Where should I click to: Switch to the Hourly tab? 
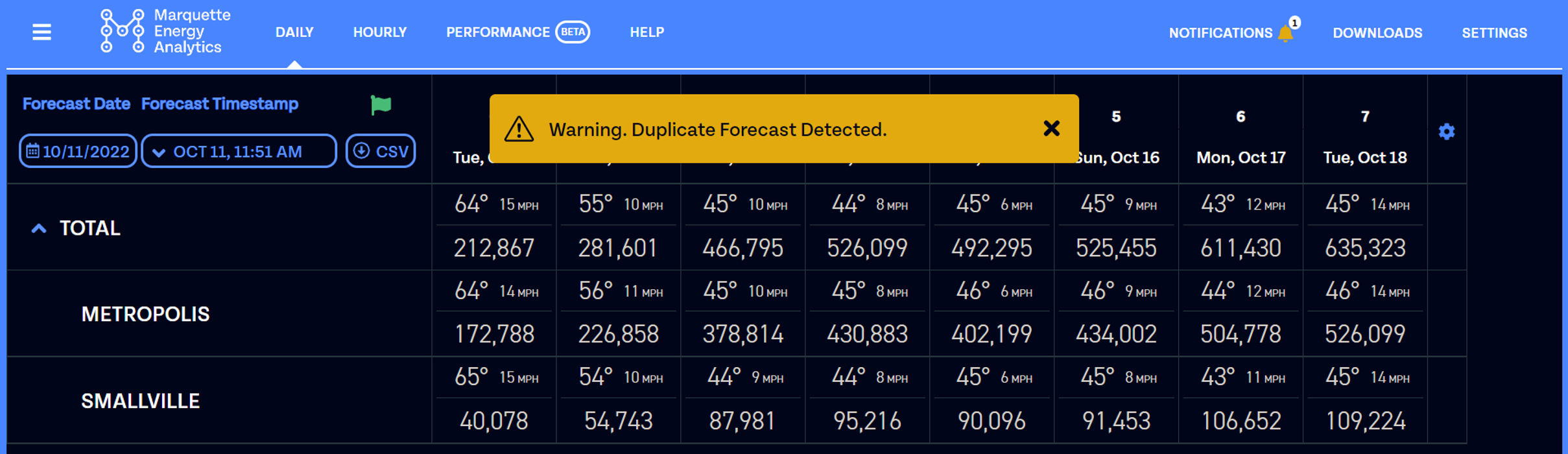click(380, 32)
